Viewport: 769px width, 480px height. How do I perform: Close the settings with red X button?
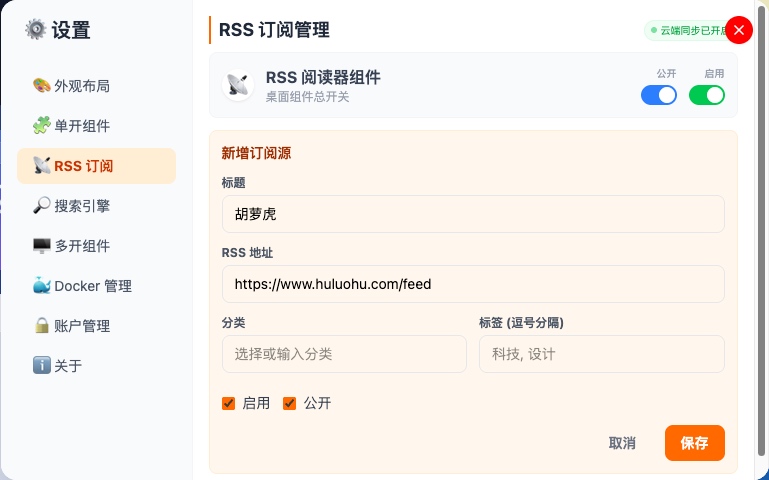(x=739, y=30)
